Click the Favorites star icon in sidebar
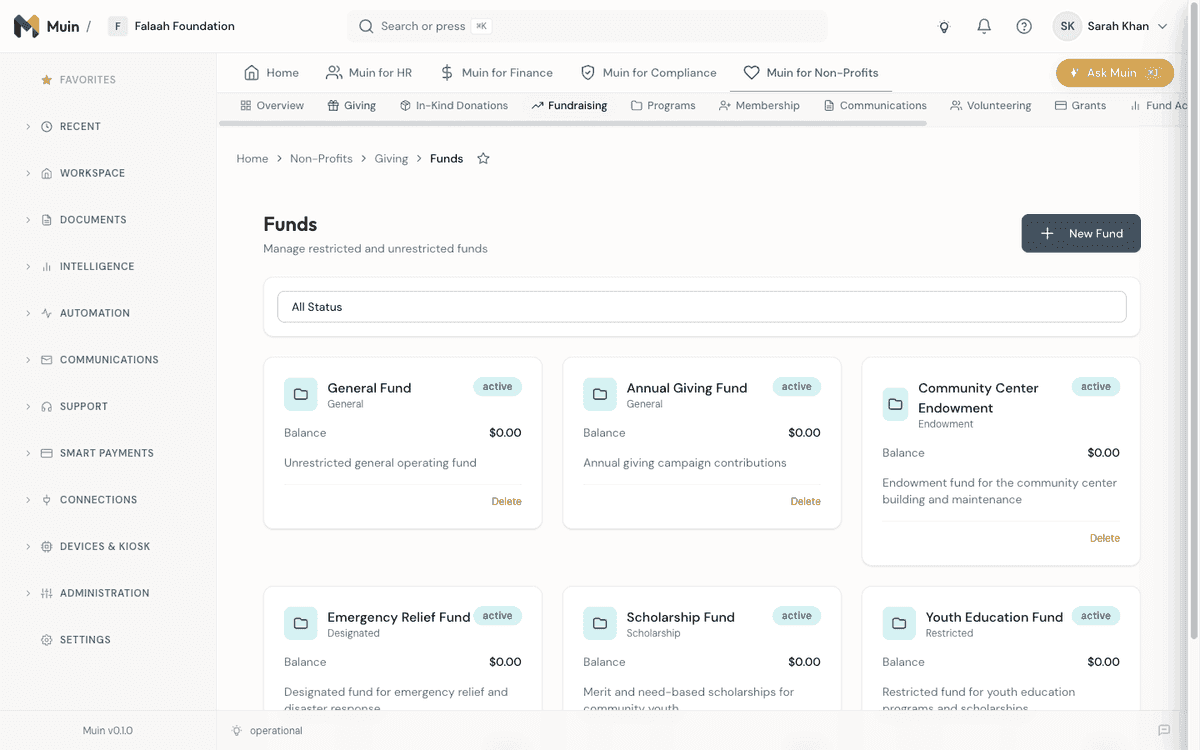1200x750 pixels. pos(46,80)
